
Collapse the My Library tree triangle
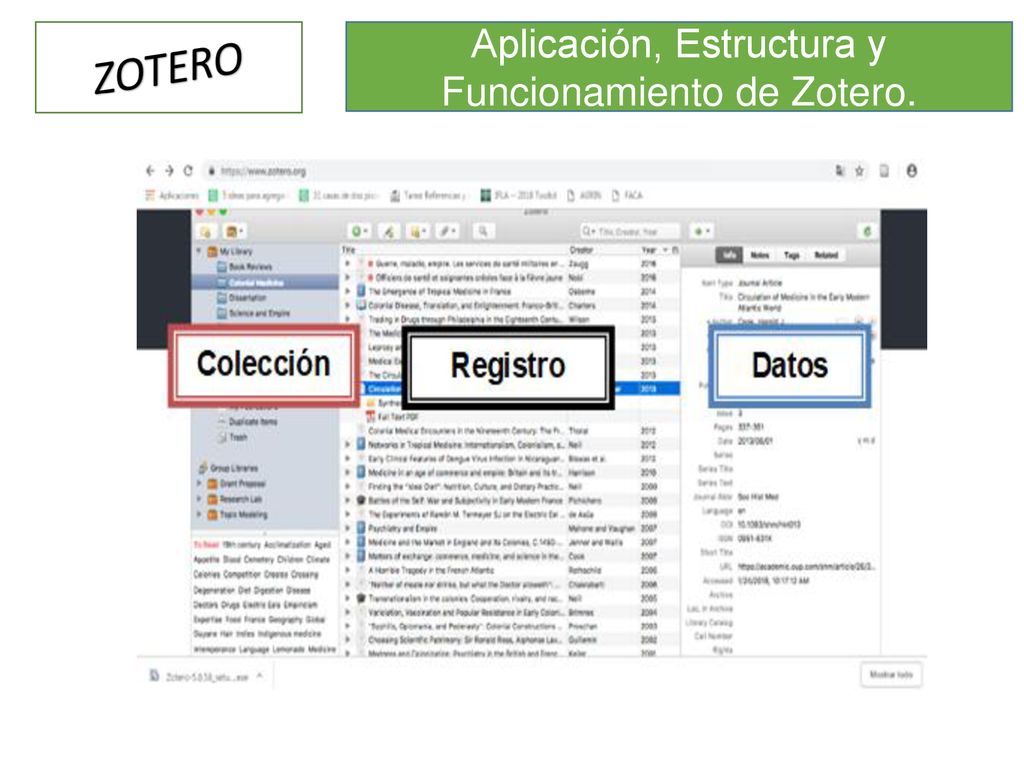[x=199, y=251]
